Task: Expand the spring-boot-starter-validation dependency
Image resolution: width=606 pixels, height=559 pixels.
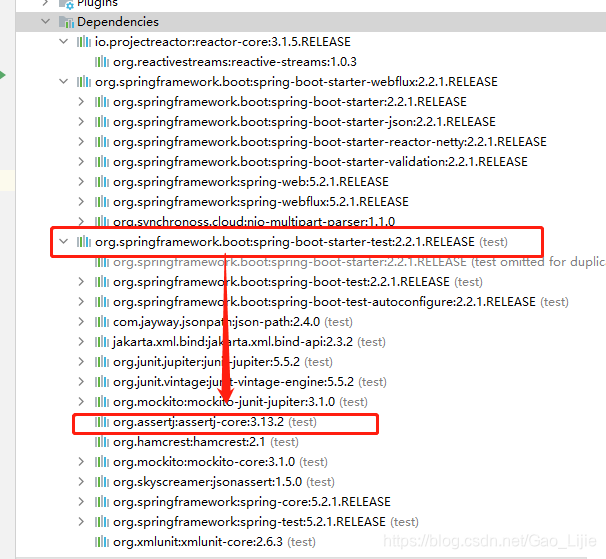Action: coord(81,162)
